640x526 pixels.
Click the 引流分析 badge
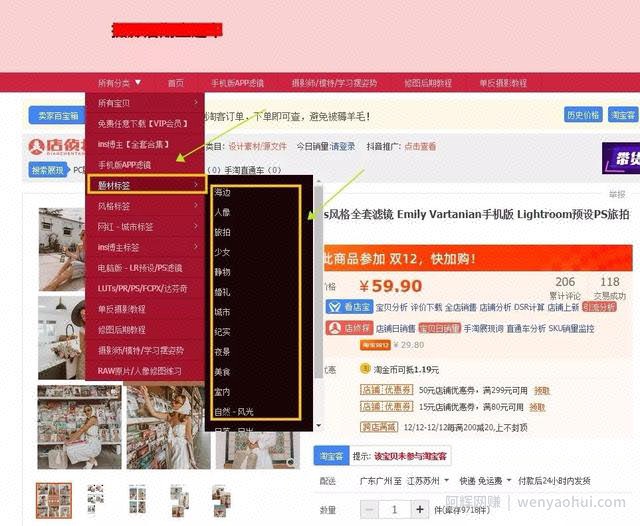tap(599, 307)
